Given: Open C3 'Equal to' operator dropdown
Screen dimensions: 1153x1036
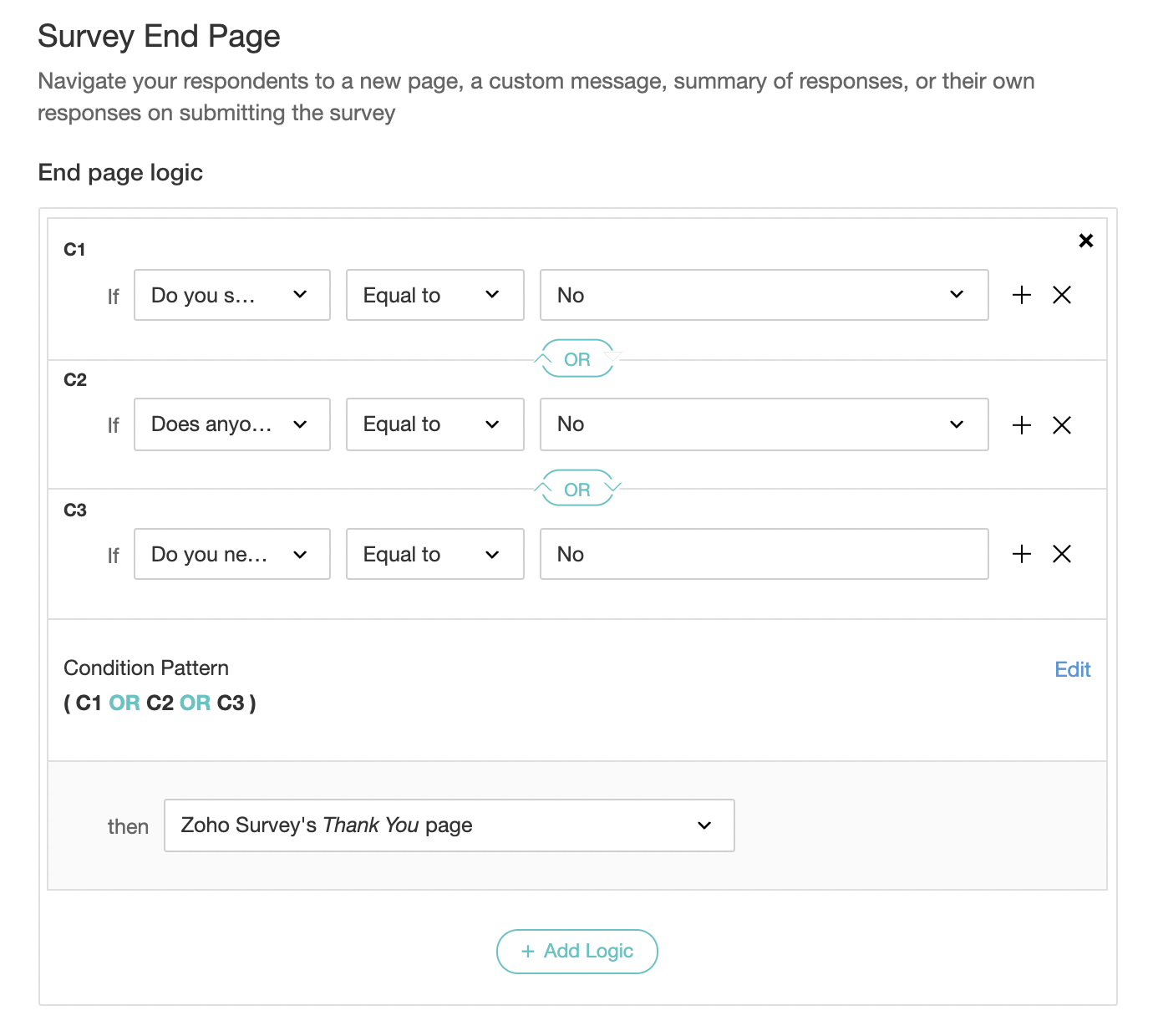Looking at the screenshot, I should pyautogui.click(x=434, y=554).
